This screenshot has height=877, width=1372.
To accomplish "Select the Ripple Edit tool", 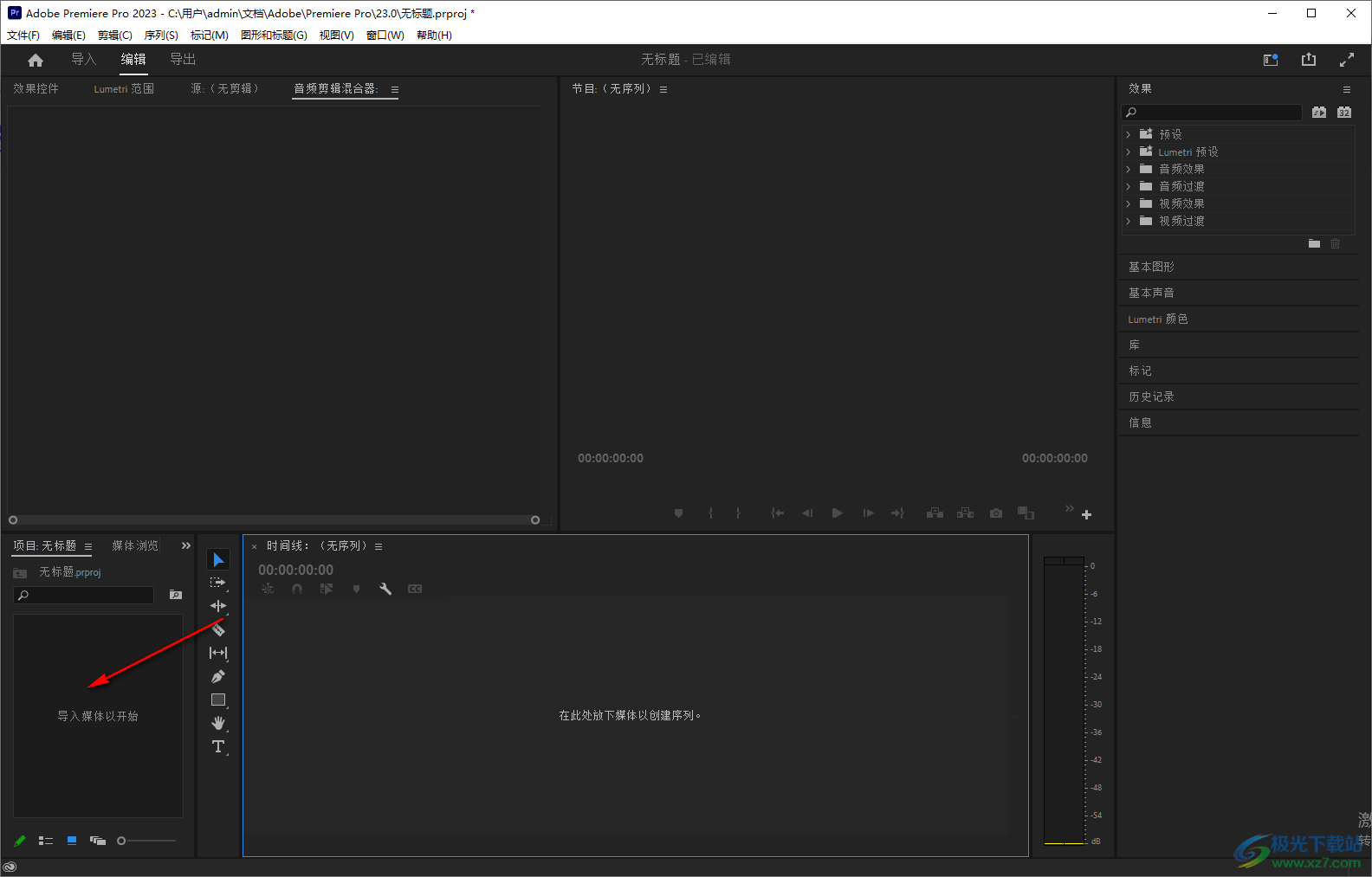I will pos(218,606).
